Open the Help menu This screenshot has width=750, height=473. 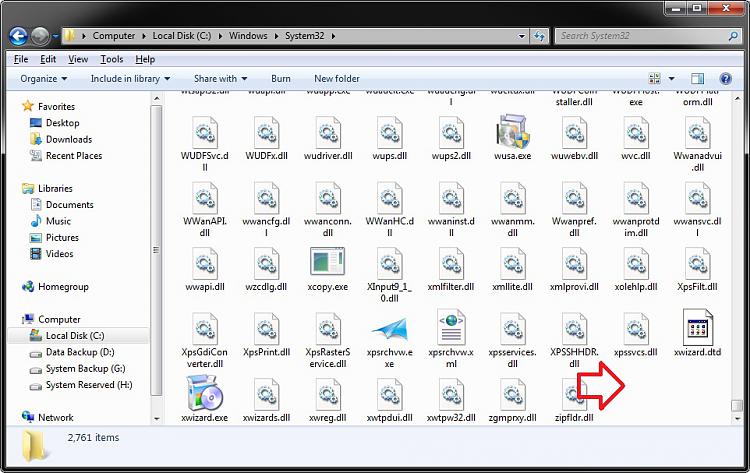point(145,59)
